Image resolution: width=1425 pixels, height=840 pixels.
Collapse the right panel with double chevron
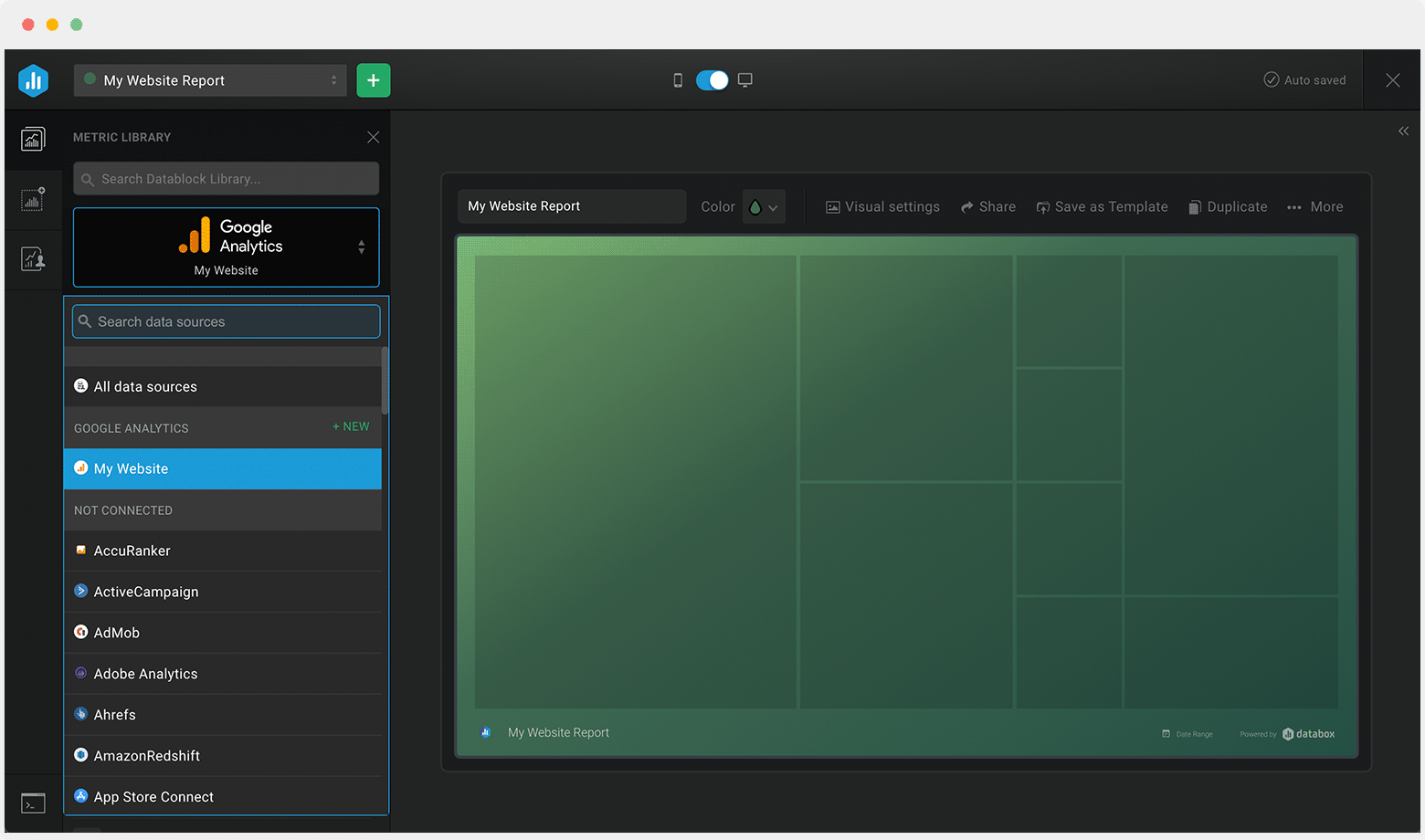coord(1403,131)
